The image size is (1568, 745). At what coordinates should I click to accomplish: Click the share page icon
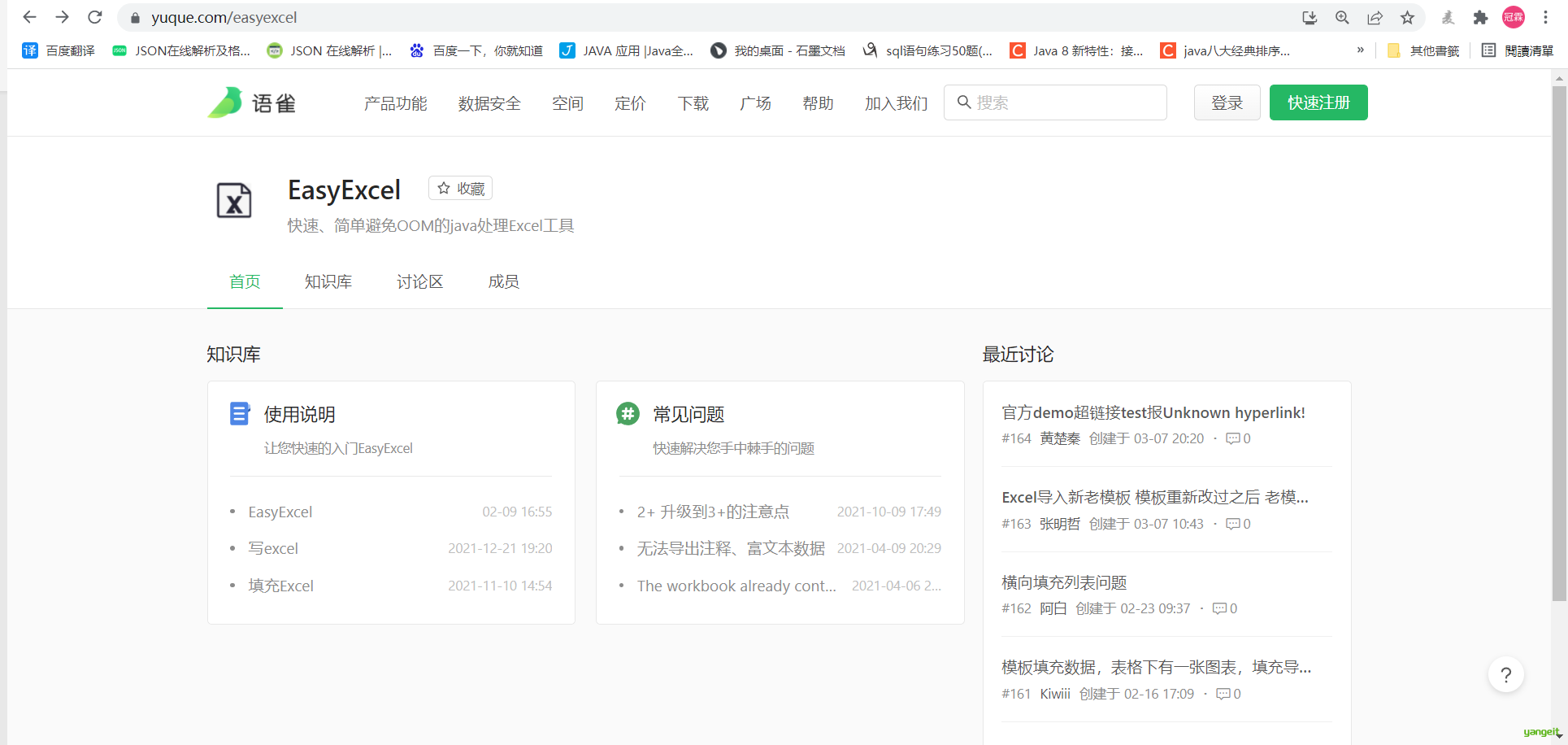point(1375,18)
